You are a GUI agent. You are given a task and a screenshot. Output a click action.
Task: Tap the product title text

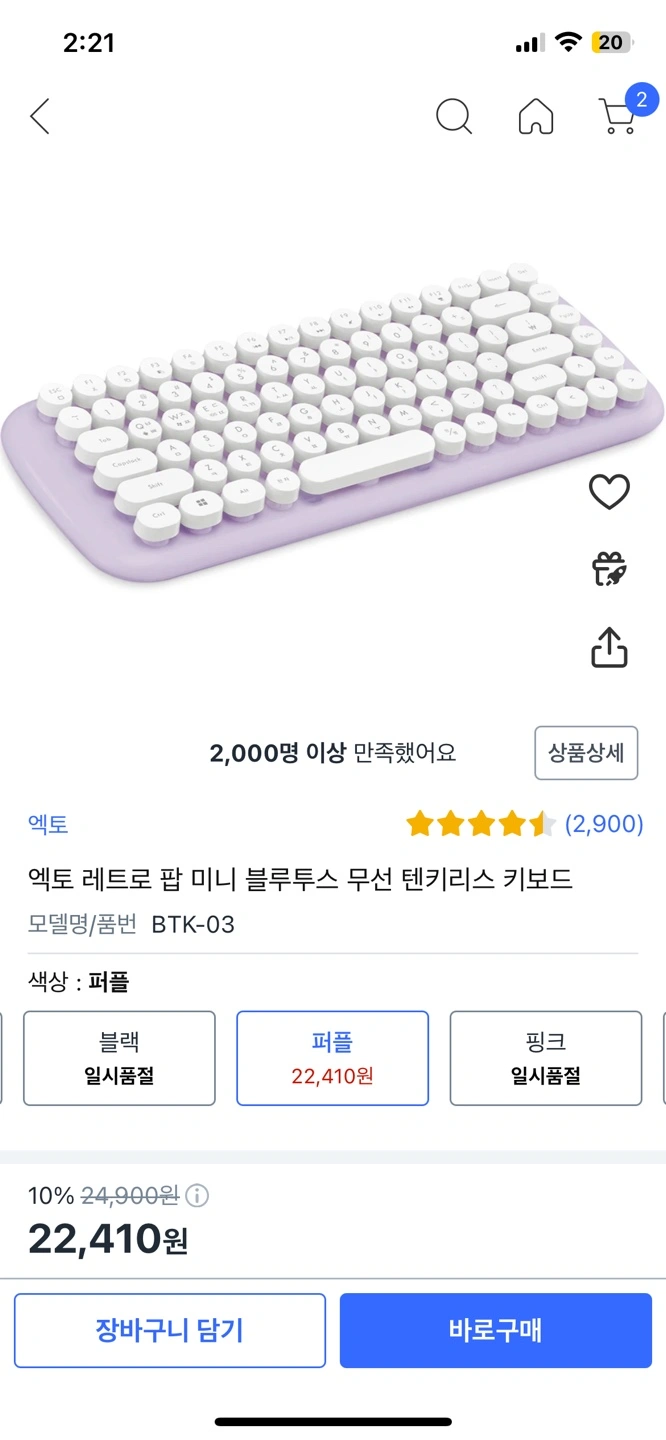tap(300, 879)
